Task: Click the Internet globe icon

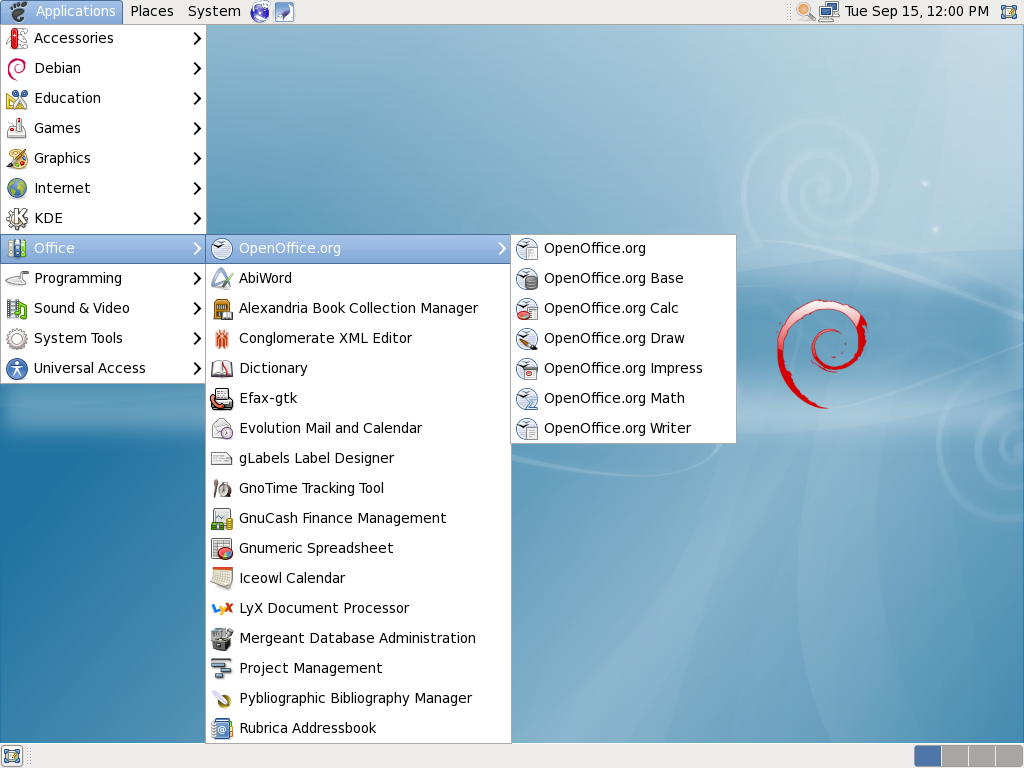Action: pyautogui.click(x=17, y=189)
